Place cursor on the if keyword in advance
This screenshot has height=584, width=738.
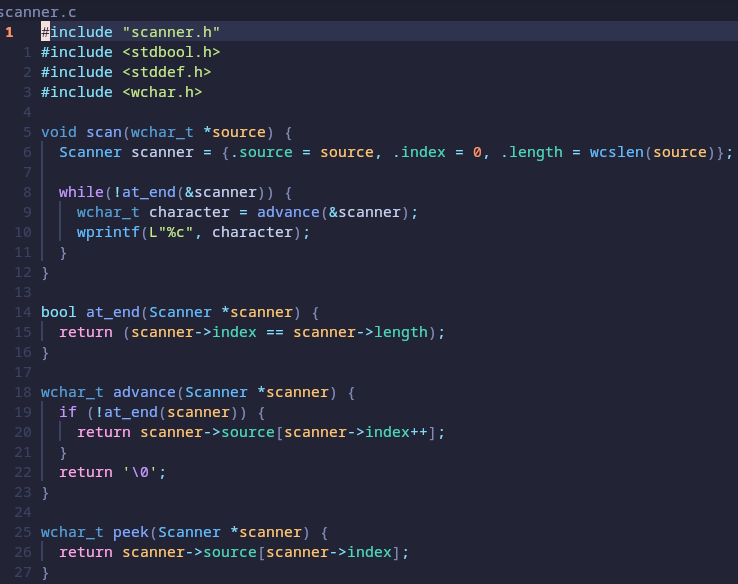click(x=67, y=412)
